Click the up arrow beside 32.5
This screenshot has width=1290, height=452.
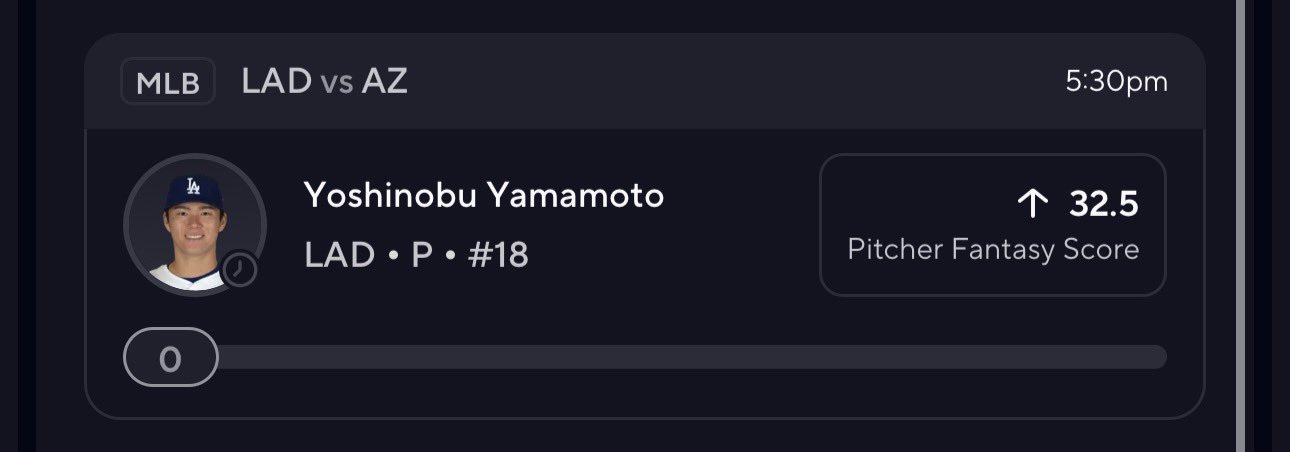click(1031, 204)
